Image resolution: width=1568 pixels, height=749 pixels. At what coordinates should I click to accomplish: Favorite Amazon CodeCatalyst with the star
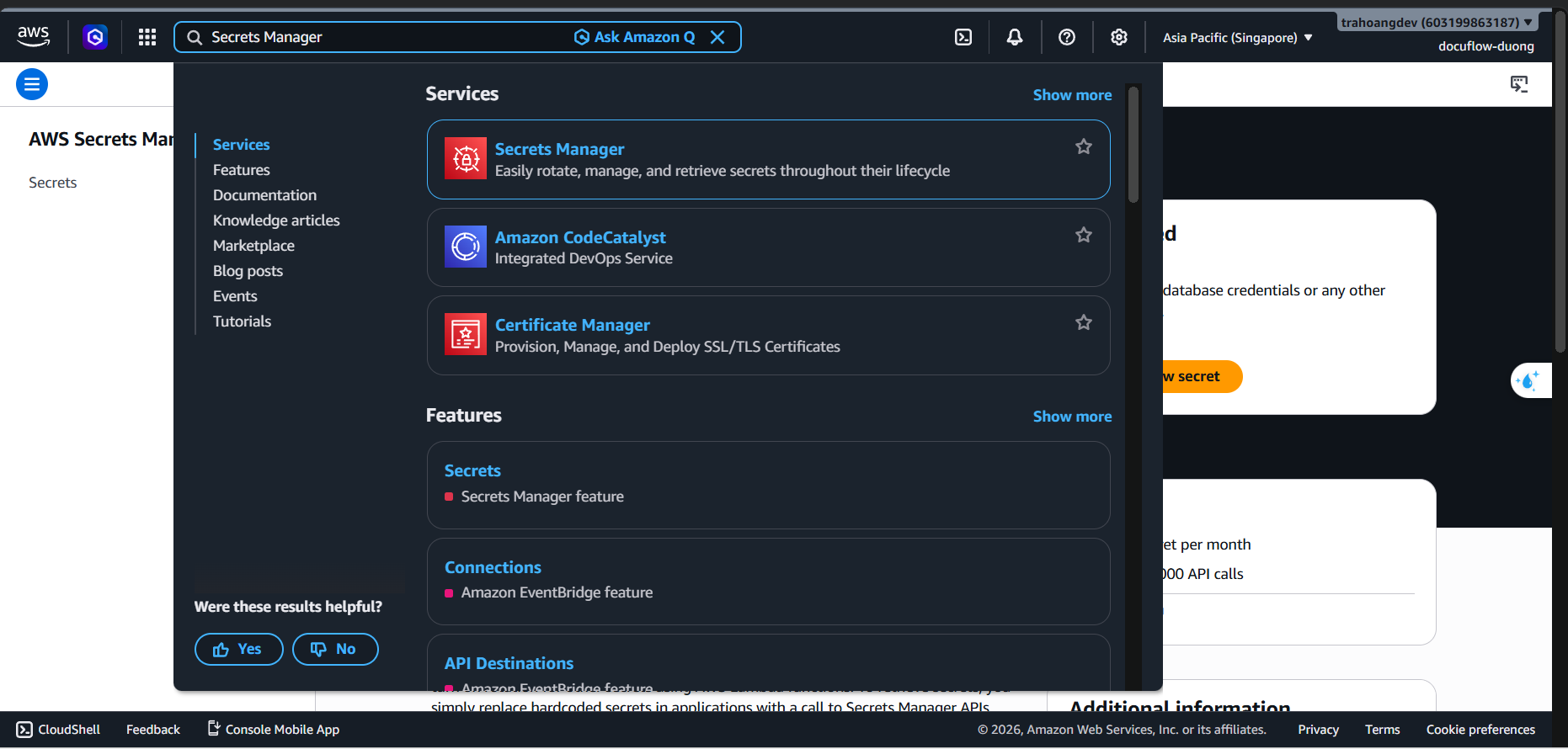tap(1084, 235)
